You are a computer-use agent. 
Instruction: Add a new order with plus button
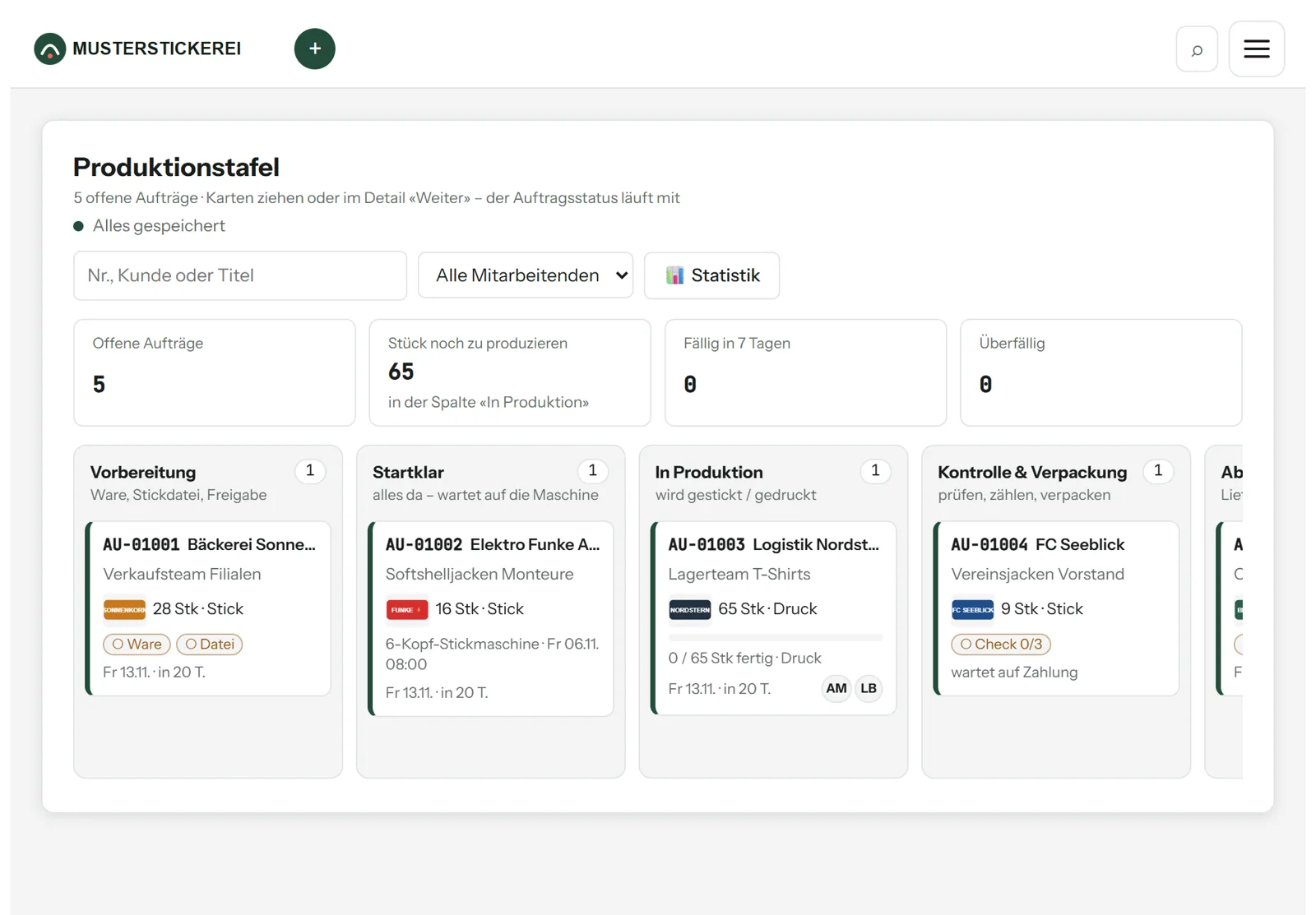click(x=315, y=49)
